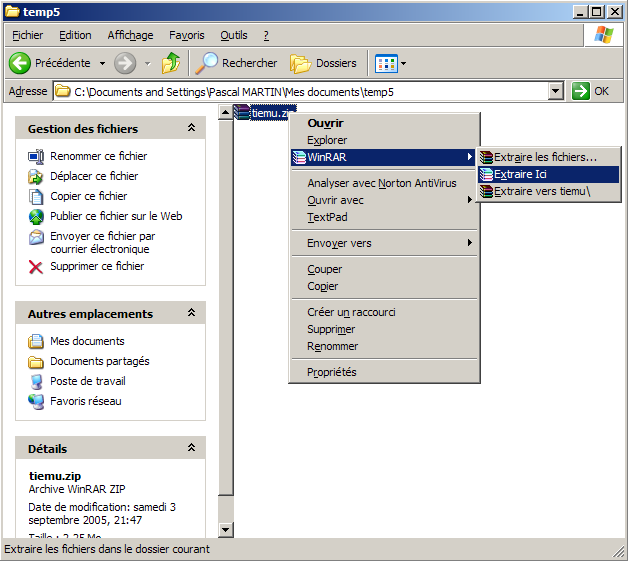Open views dropdown arrow
This screenshot has width=628, height=561.
(403, 63)
